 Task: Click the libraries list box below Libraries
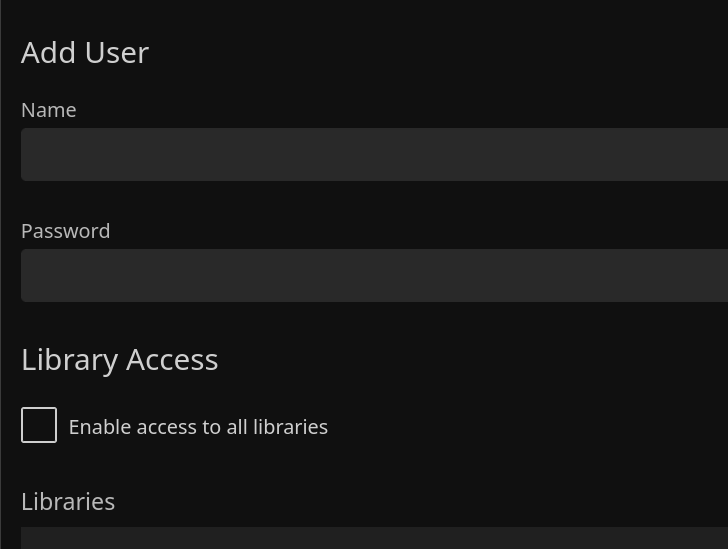(x=374, y=539)
